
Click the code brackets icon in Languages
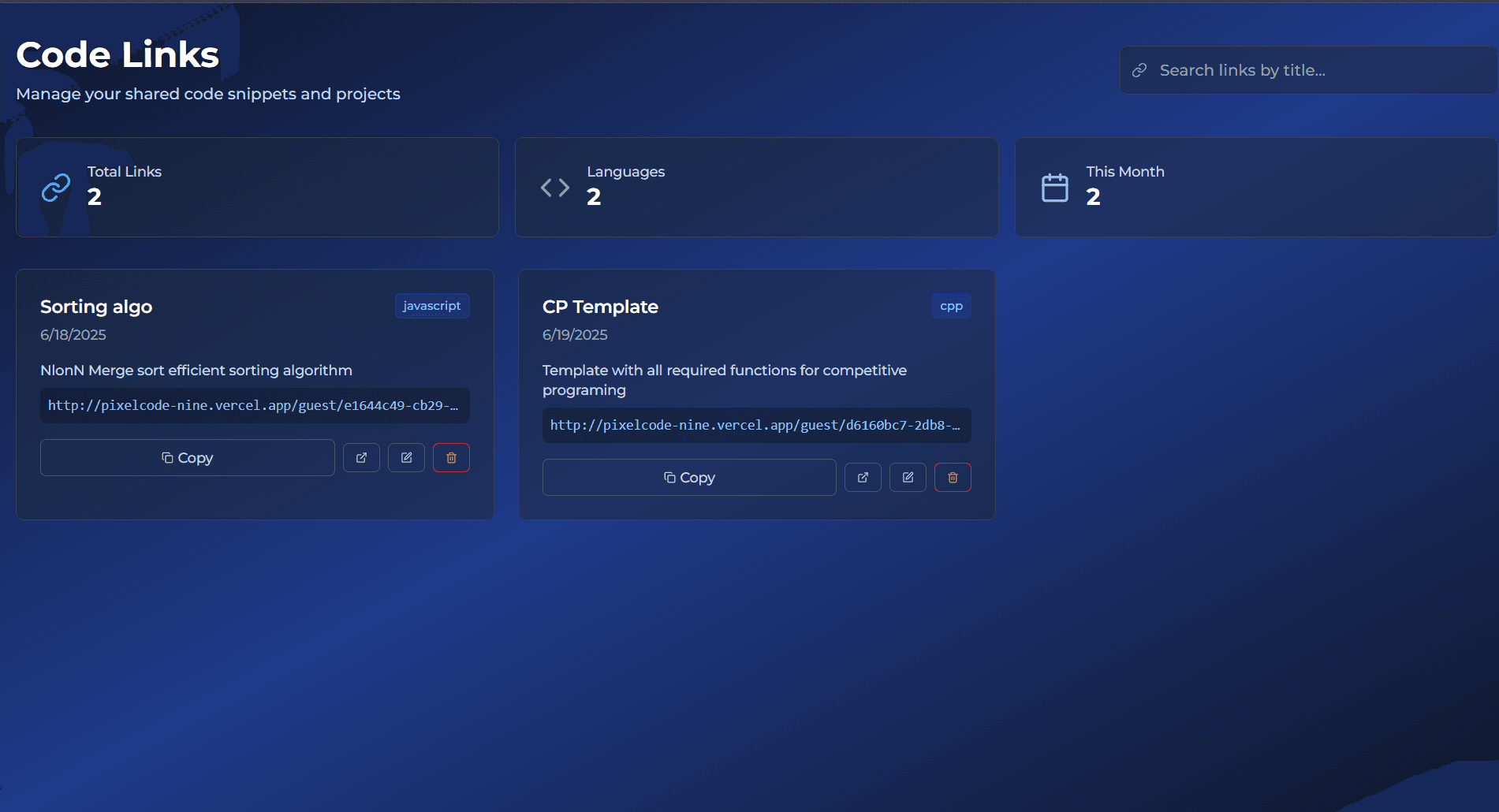(555, 188)
